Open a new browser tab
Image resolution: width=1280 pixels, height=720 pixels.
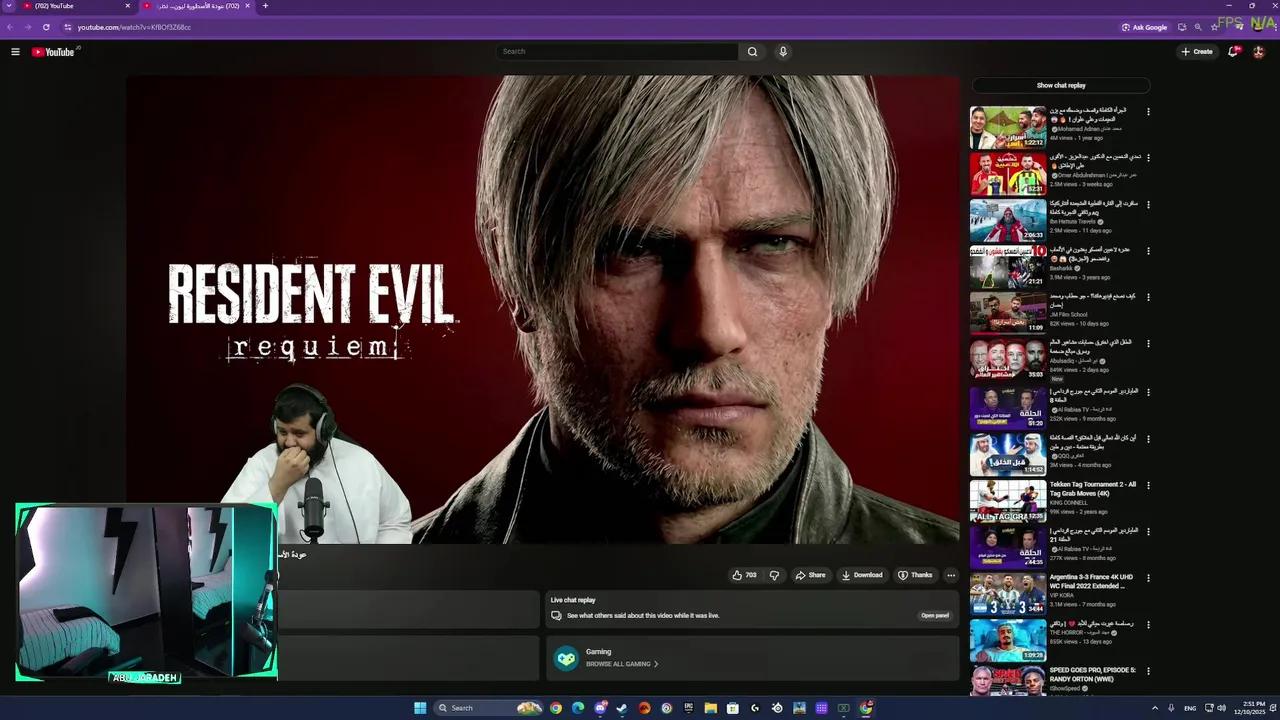click(265, 6)
